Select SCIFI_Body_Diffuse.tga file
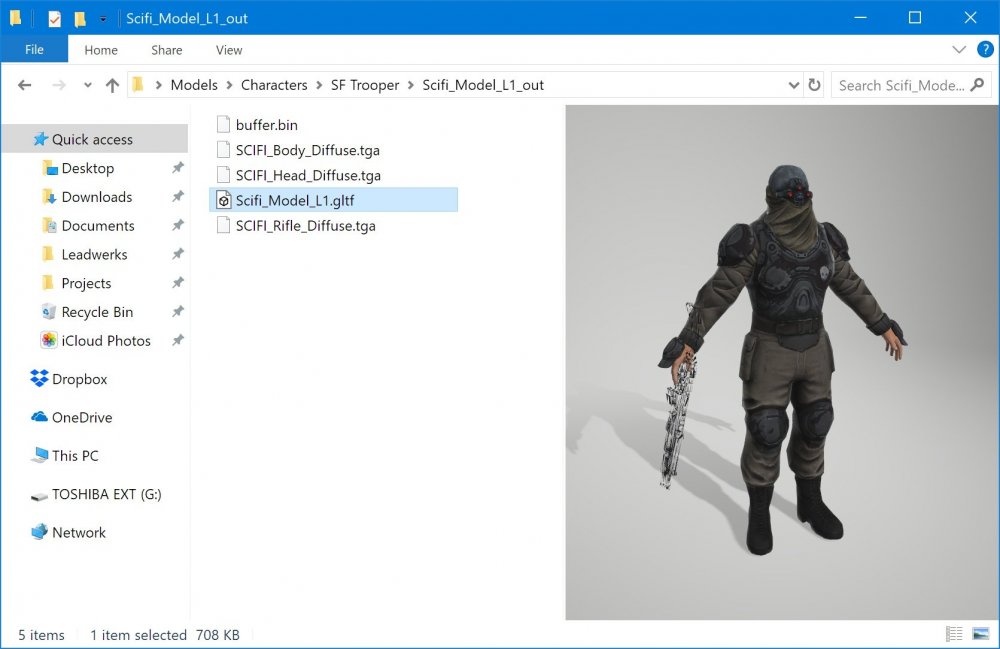The width and height of the screenshot is (1000, 649). click(307, 150)
